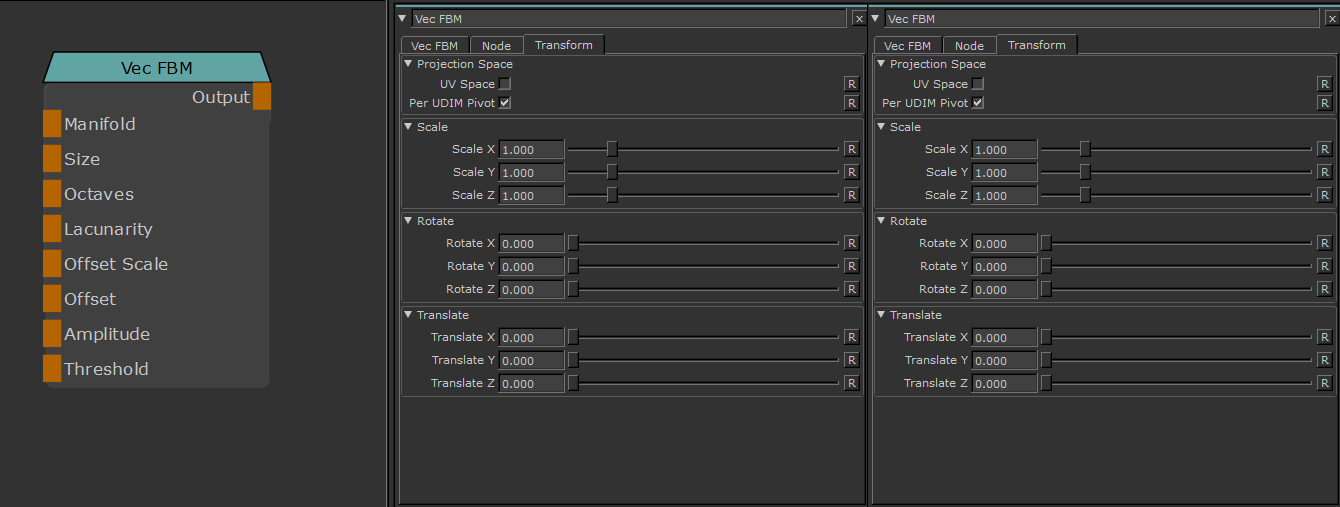Collapse the Scale section in the right panel
Image resolution: width=1340 pixels, height=507 pixels.
click(881, 127)
